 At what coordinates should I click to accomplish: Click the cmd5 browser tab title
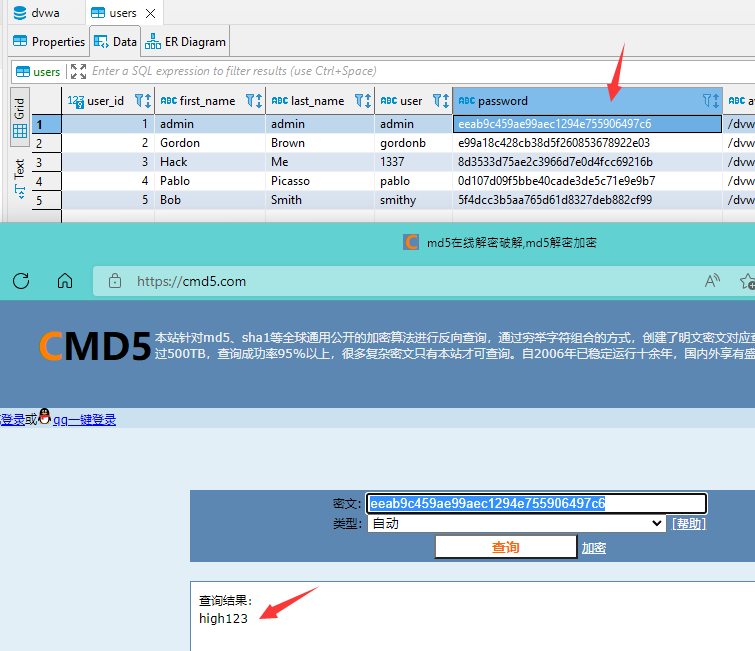pos(511,243)
